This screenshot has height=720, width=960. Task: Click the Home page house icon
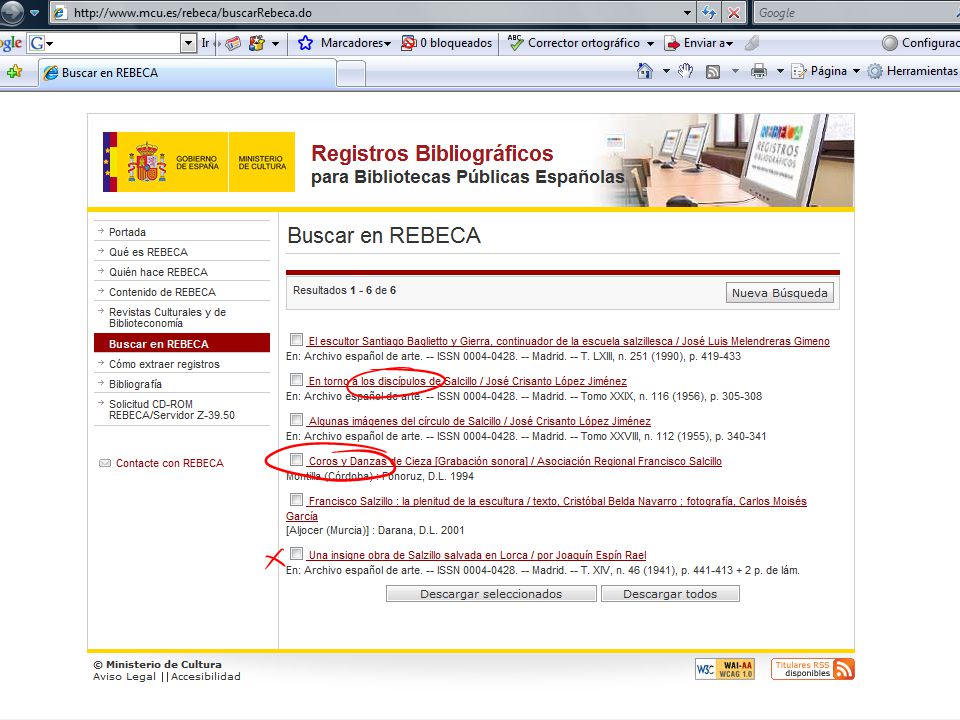click(x=645, y=71)
